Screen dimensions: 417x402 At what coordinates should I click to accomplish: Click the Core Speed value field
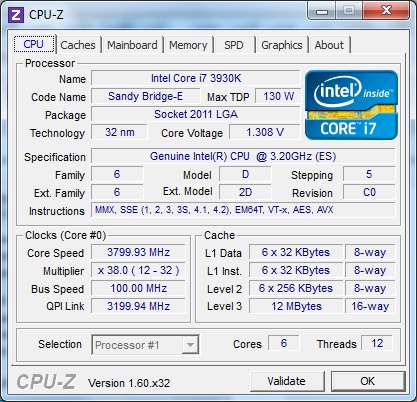coord(138,252)
